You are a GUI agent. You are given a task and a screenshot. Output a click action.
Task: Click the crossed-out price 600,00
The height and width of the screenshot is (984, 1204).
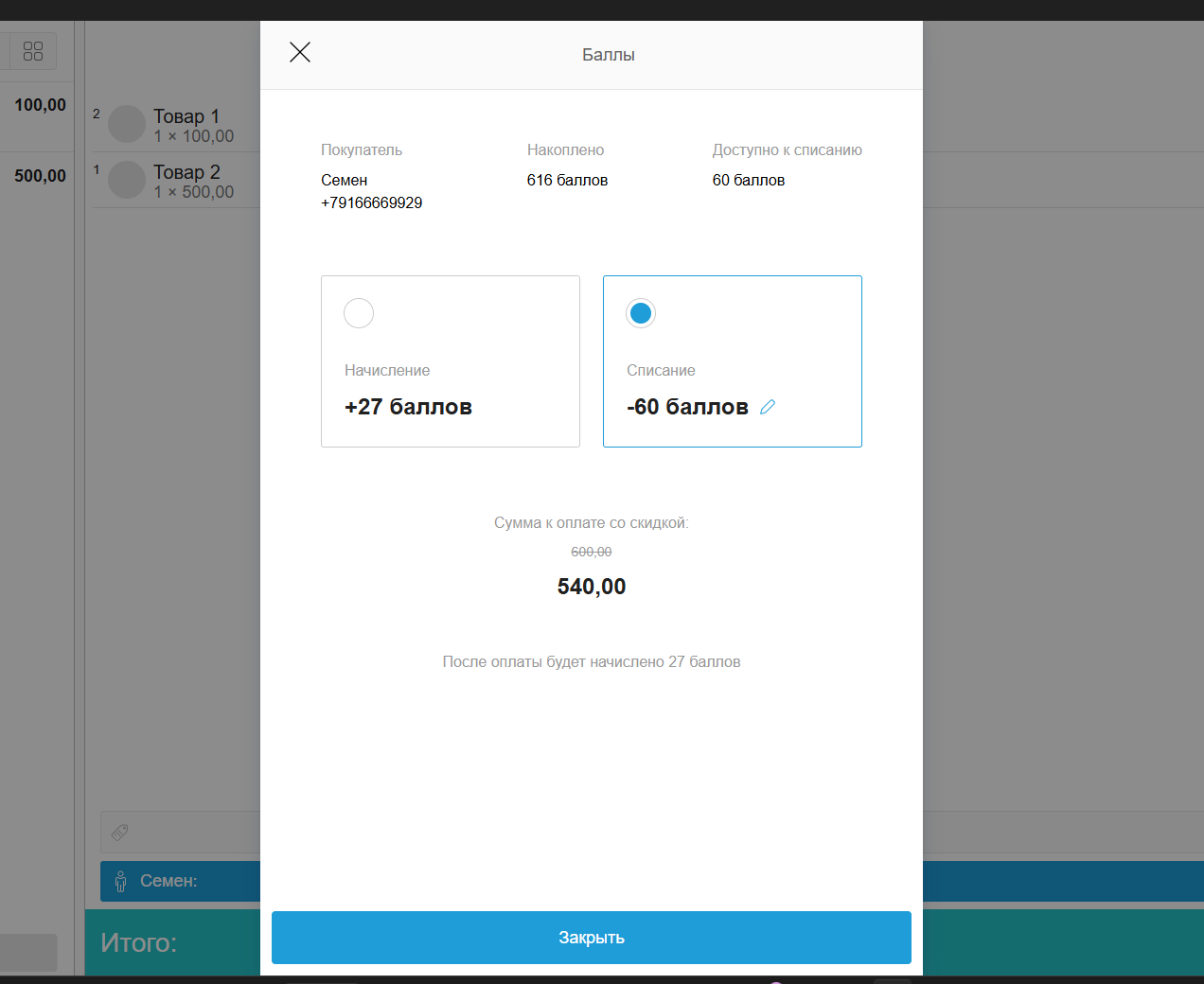(x=592, y=552)
